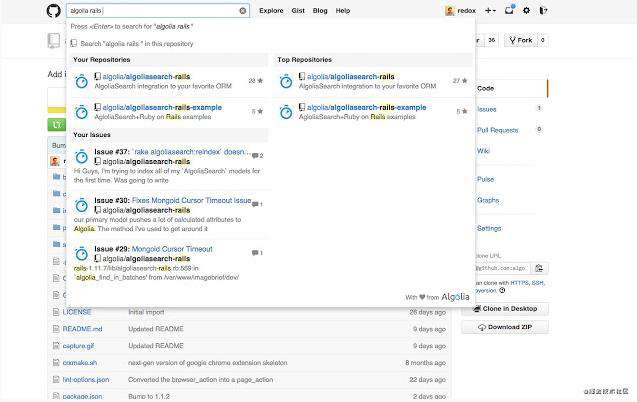Open the capture.gif file
Image resolution: width=637 pixels, height=402 pixels.
tap(78, 346)
